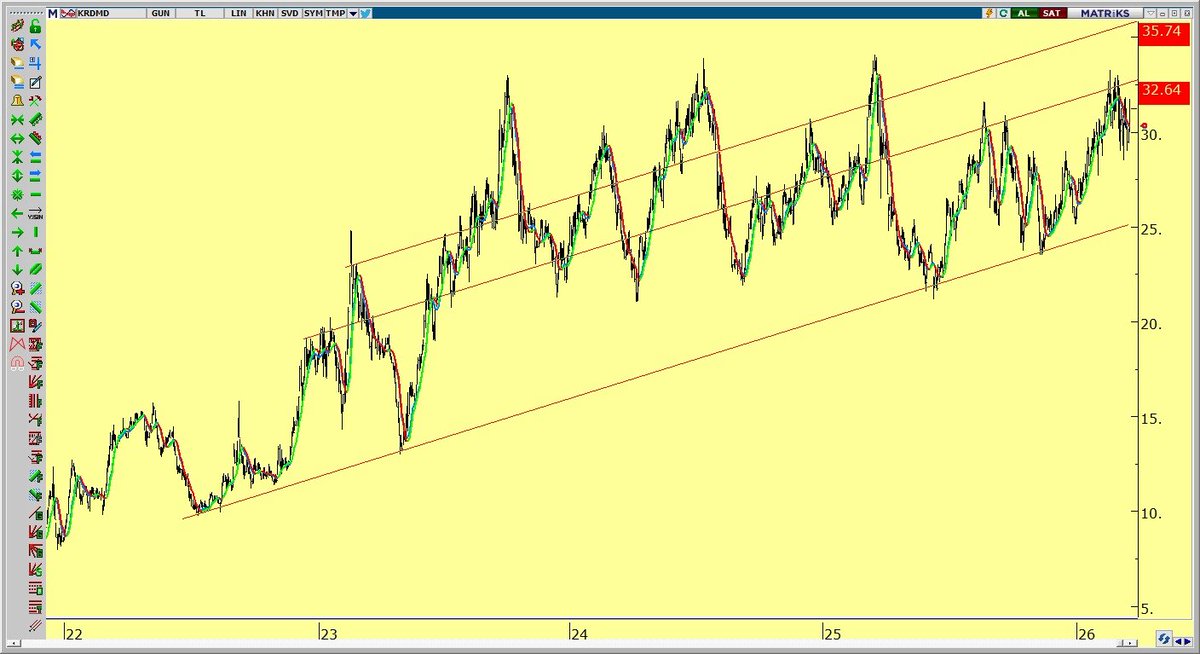Click the diagonal lines icon at toolbar bottom
The height and width of the screenshot is (654, 1200).
tap(35, 626)
